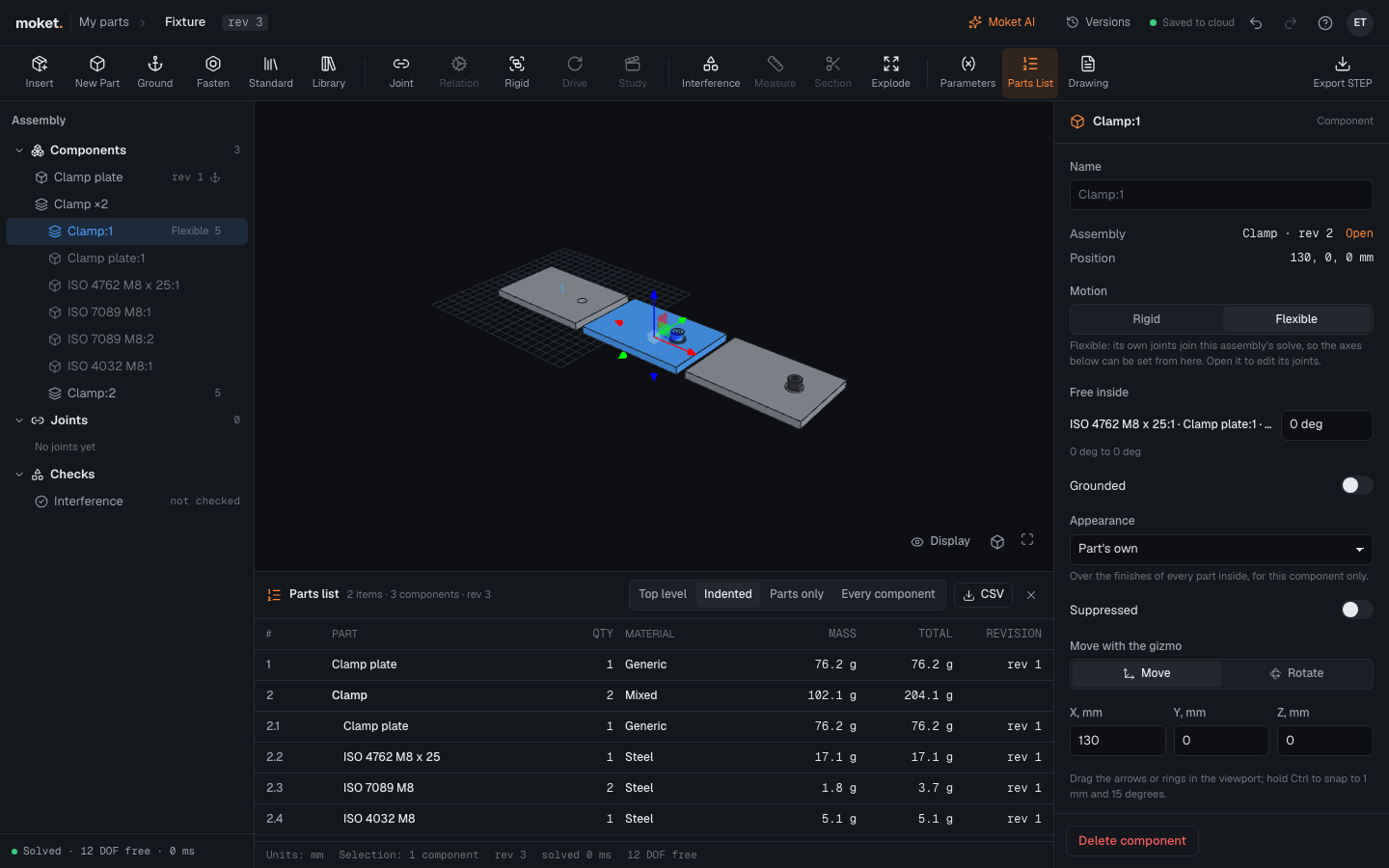Activate the Explode view tool
1389x868 pixels.
[x=891, y=72]
